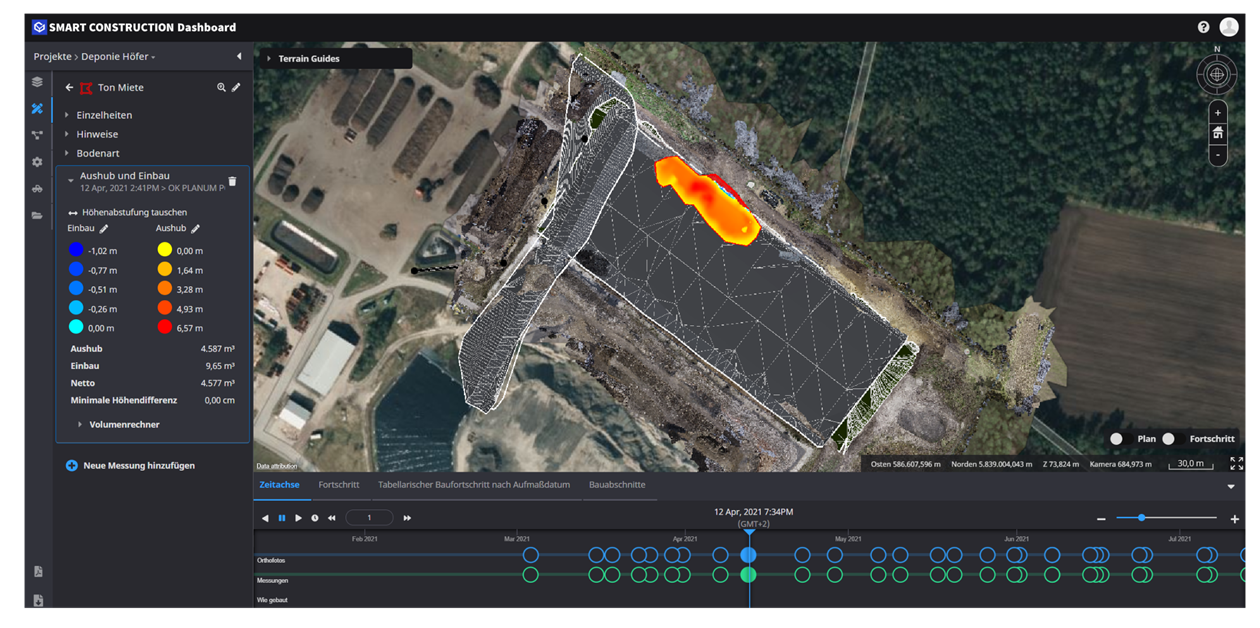Click the Projekte breadcrumb link
The image size is (1260, 628).
pos(52,57)
